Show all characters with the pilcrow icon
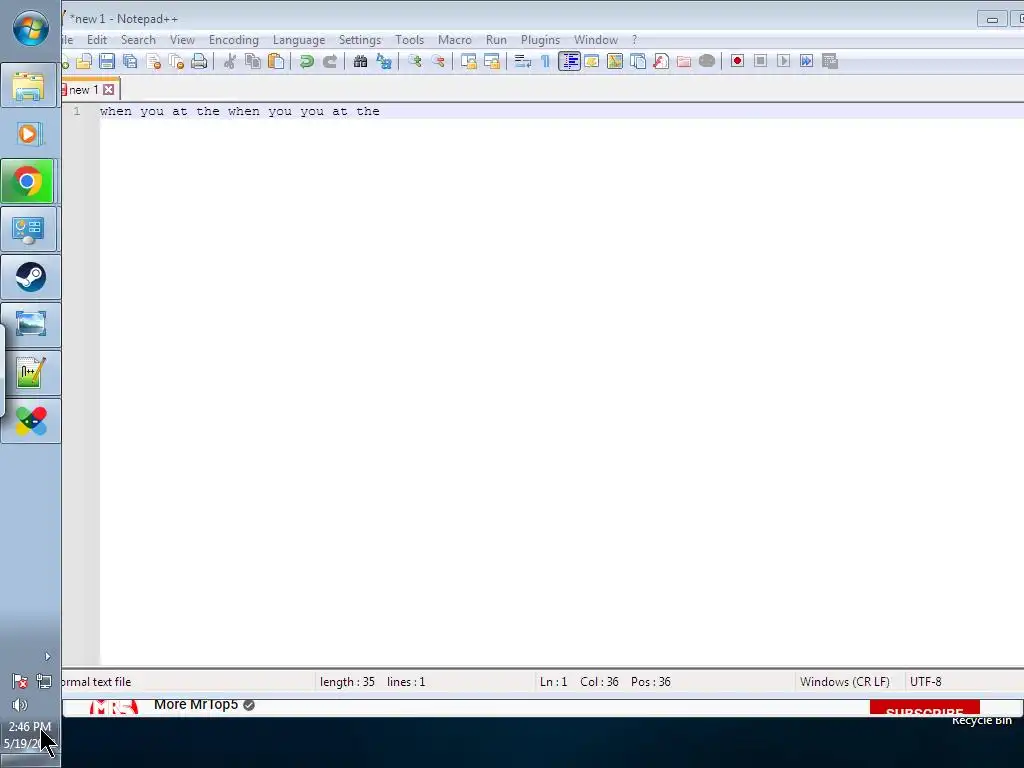This screenshot has width=1024, height=768. point(545,61)
